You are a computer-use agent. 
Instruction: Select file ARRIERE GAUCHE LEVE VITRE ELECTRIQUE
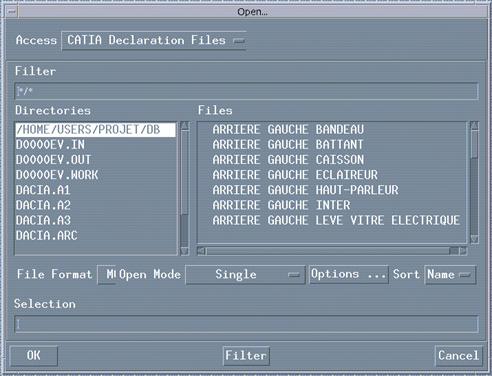(x=336, y=220)
